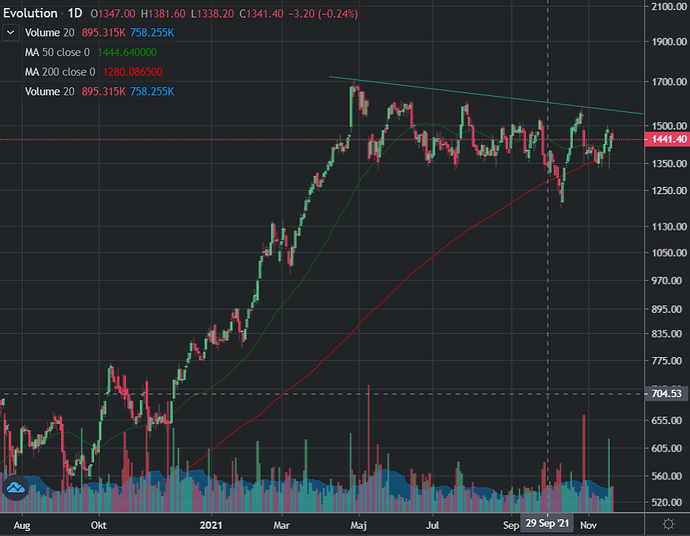
Task: Click the 1250.00 price scale label
Action: (x=669, y=191)
